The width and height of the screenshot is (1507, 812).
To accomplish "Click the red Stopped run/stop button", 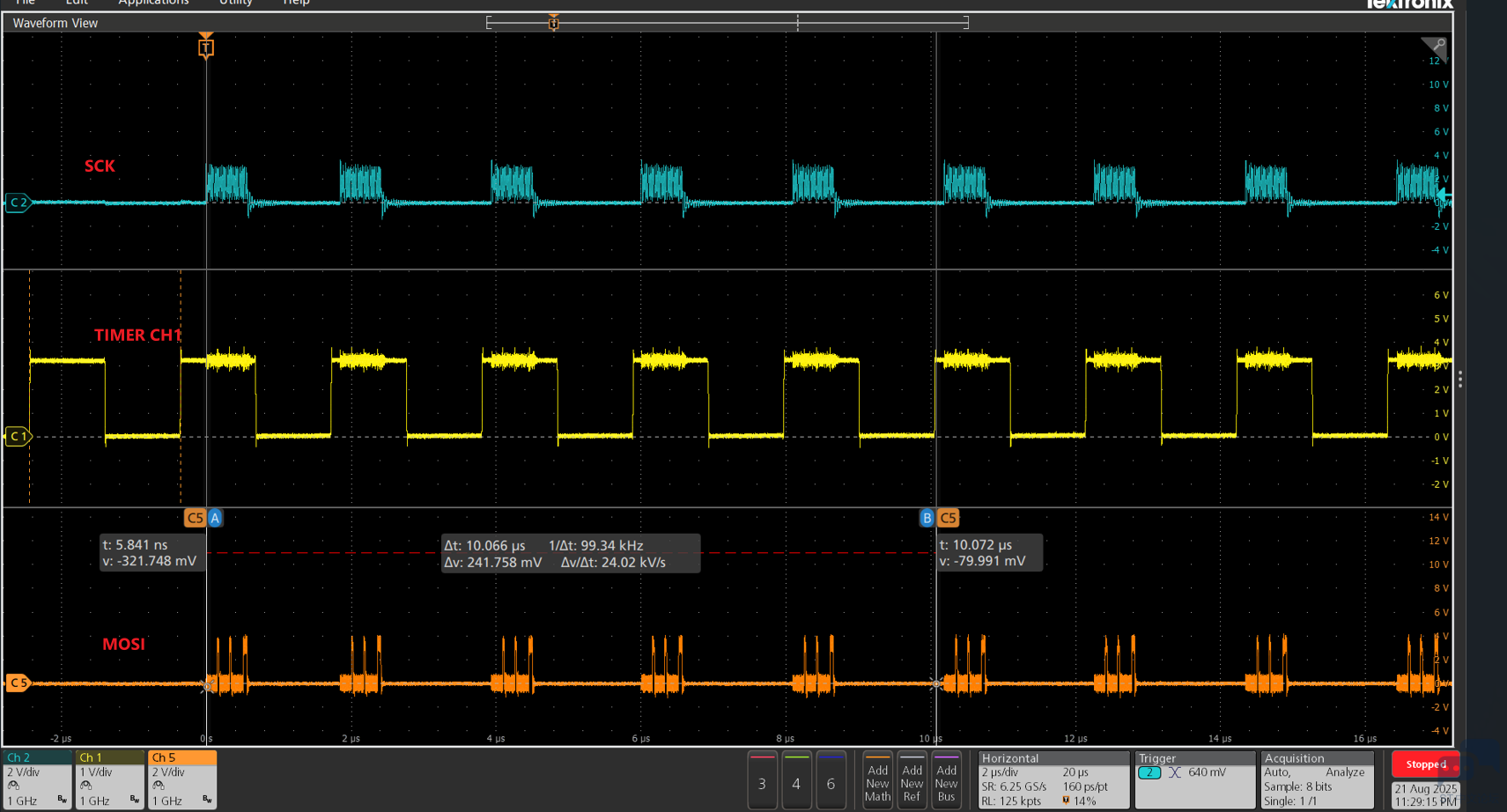I will (1426, 764).
